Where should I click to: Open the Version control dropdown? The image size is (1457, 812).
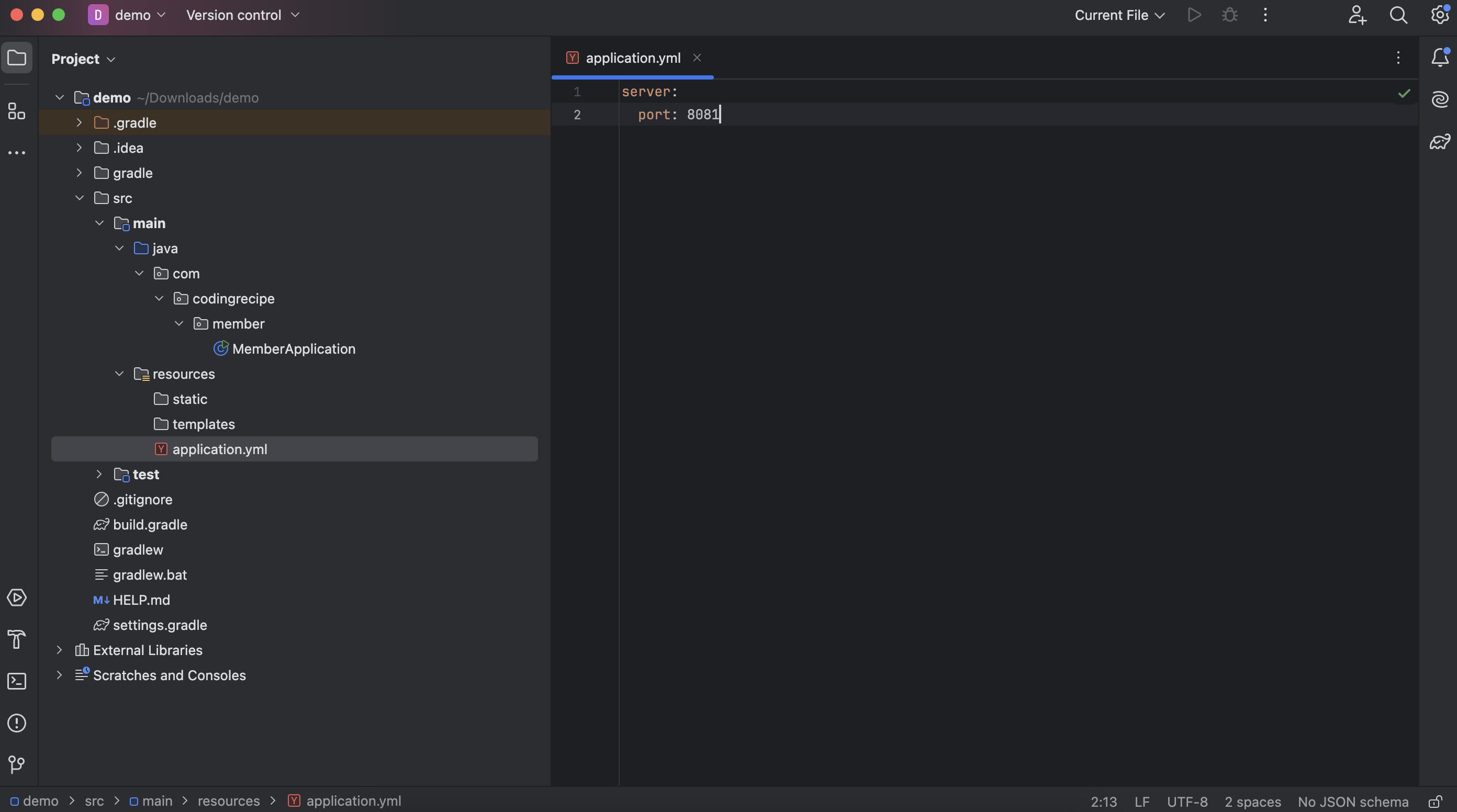242,15
